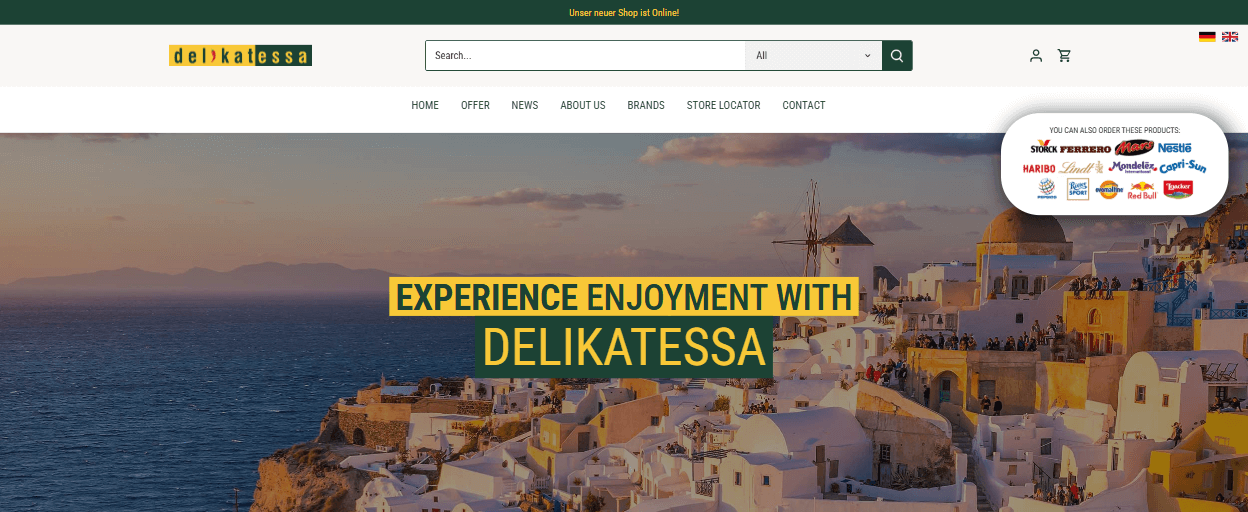This screenshot has width=1248, height=512.
Task: Open the About Us page
Action: (583, 105)
